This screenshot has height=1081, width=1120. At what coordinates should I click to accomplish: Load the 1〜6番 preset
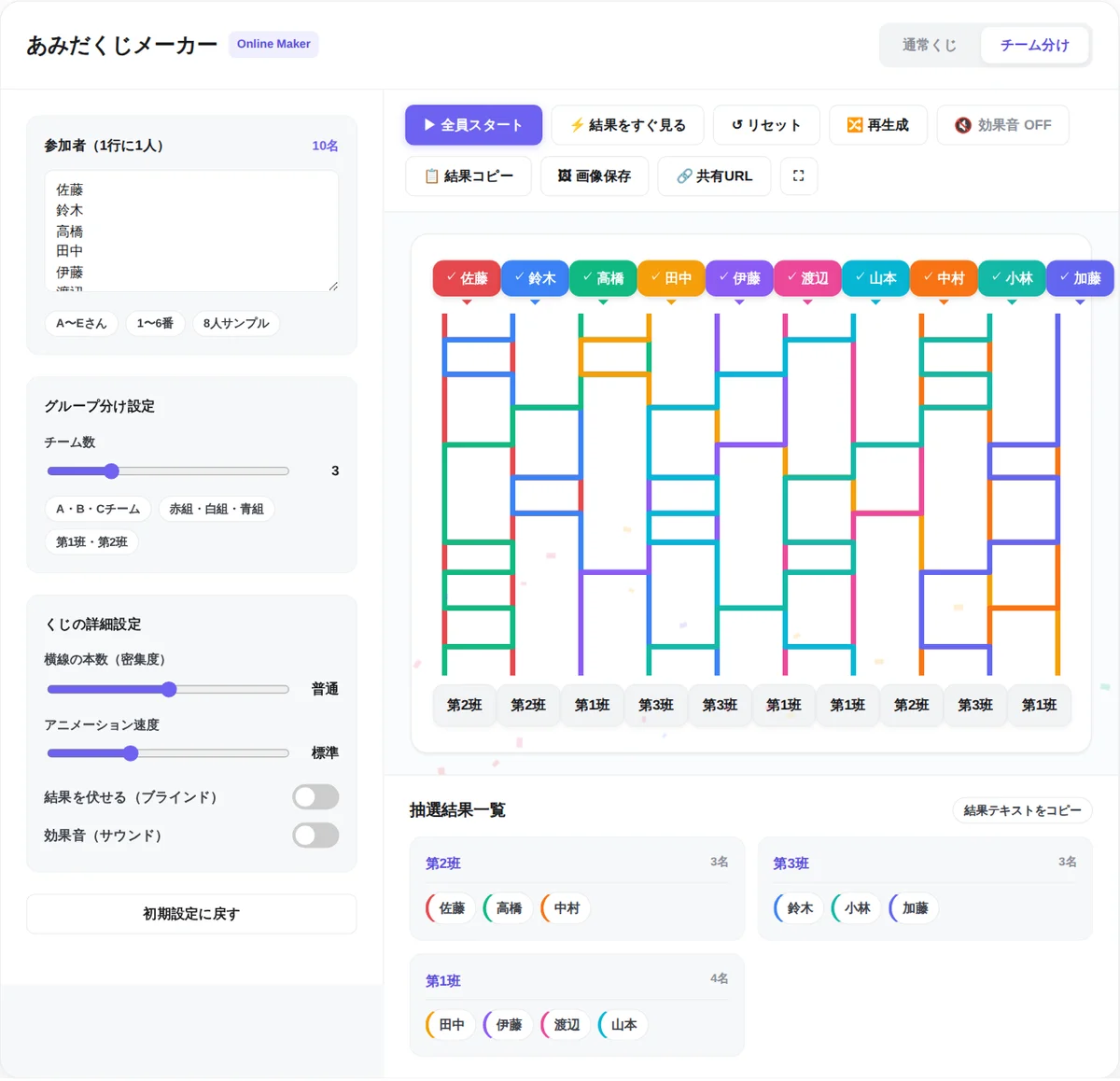coord(155,323)
